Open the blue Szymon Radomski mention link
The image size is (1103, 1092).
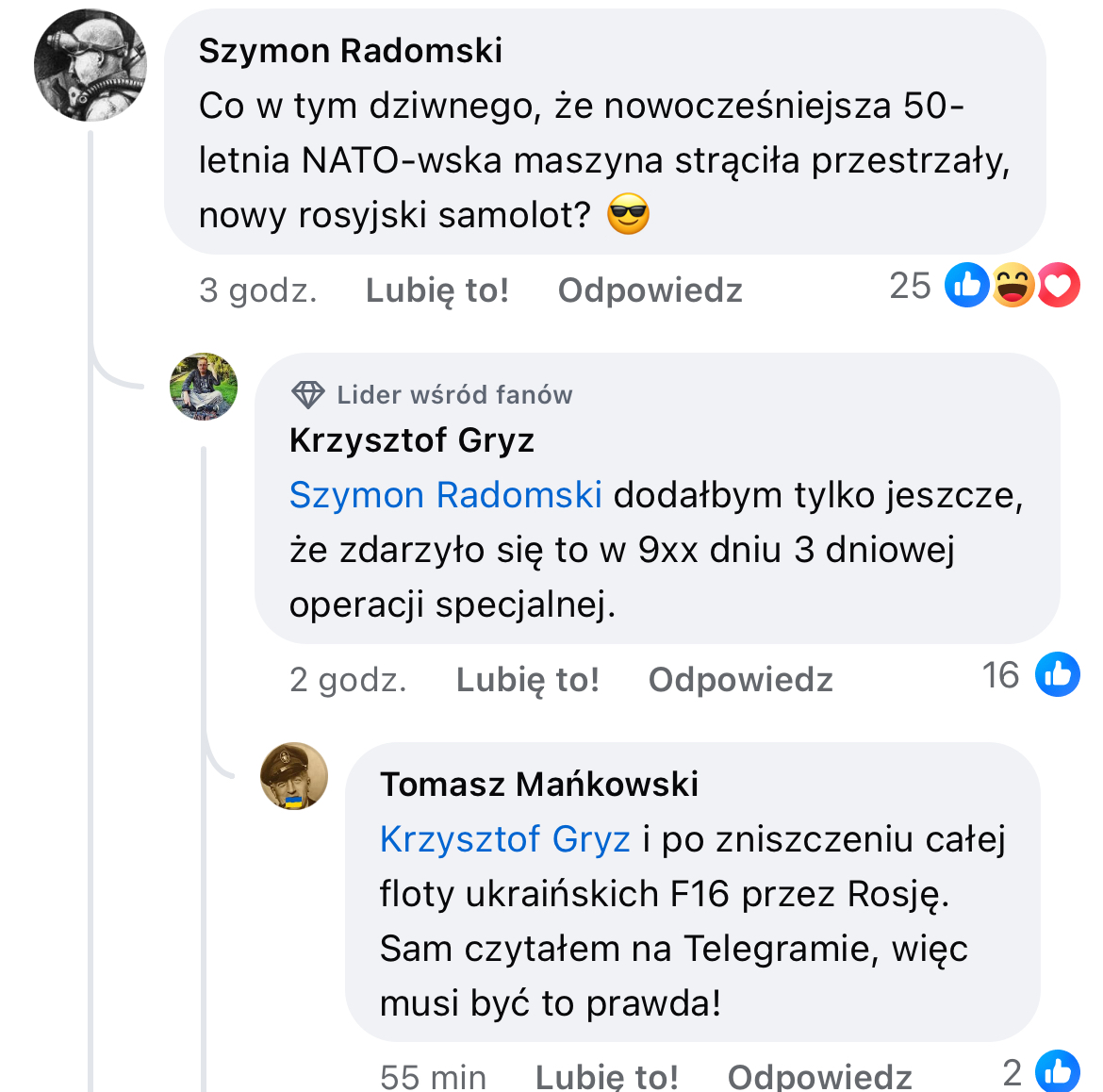tap(445, 495)
